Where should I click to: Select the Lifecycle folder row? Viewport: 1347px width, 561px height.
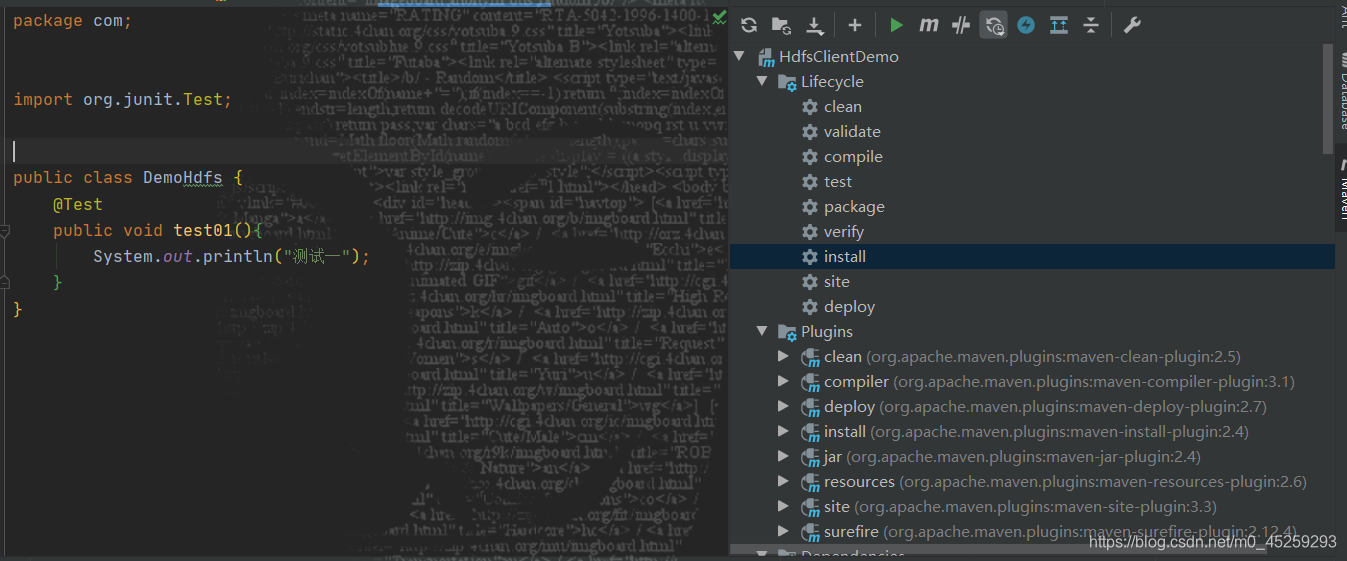click(x=1032, y=81)
